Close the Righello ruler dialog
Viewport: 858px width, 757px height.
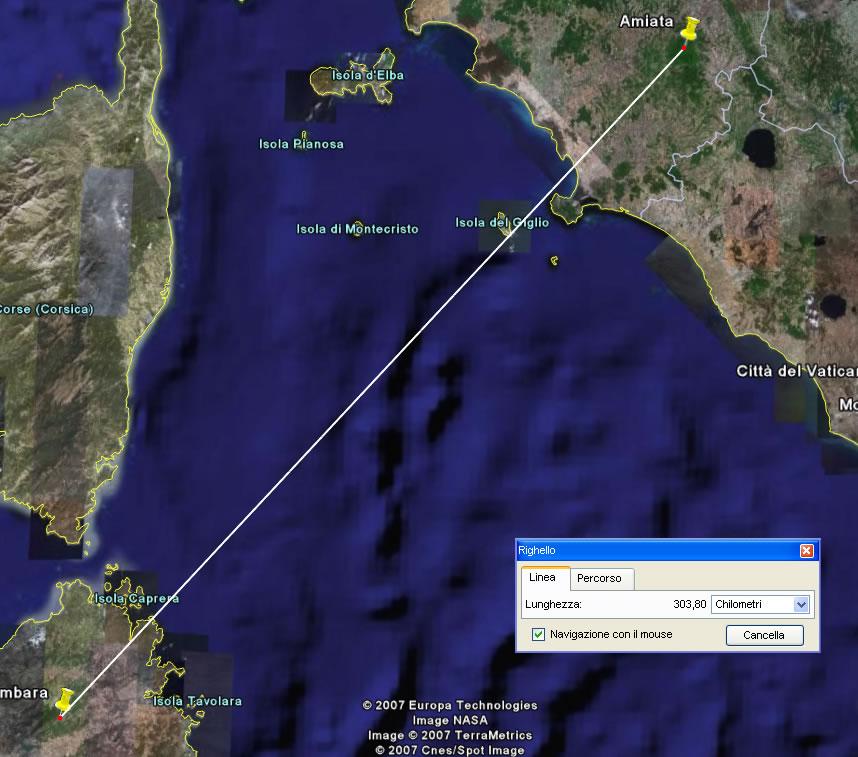pos(807,551)
